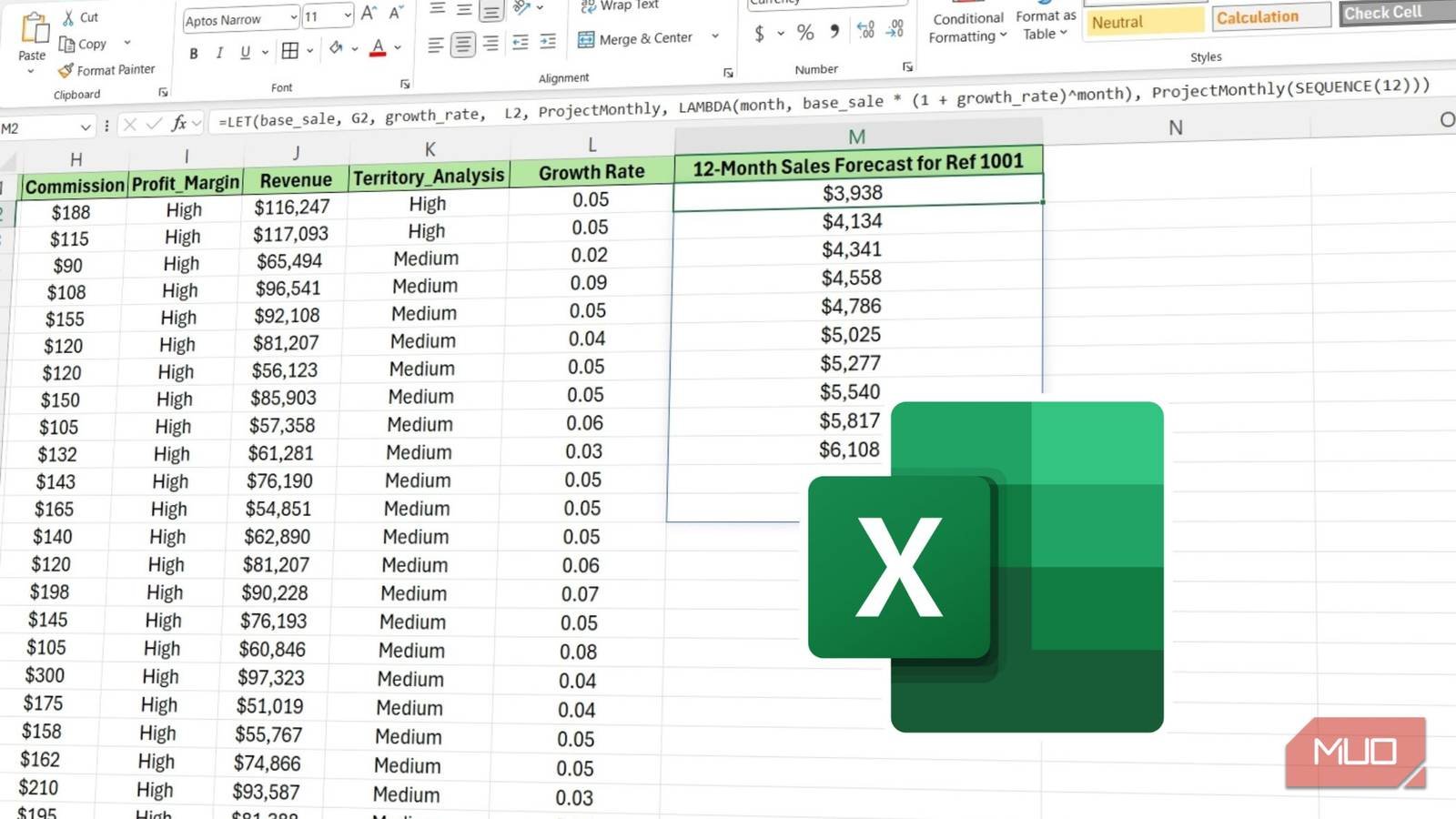Toggle Bold formatting
The width and height of the screenshot is (1456, 819).
193,54
